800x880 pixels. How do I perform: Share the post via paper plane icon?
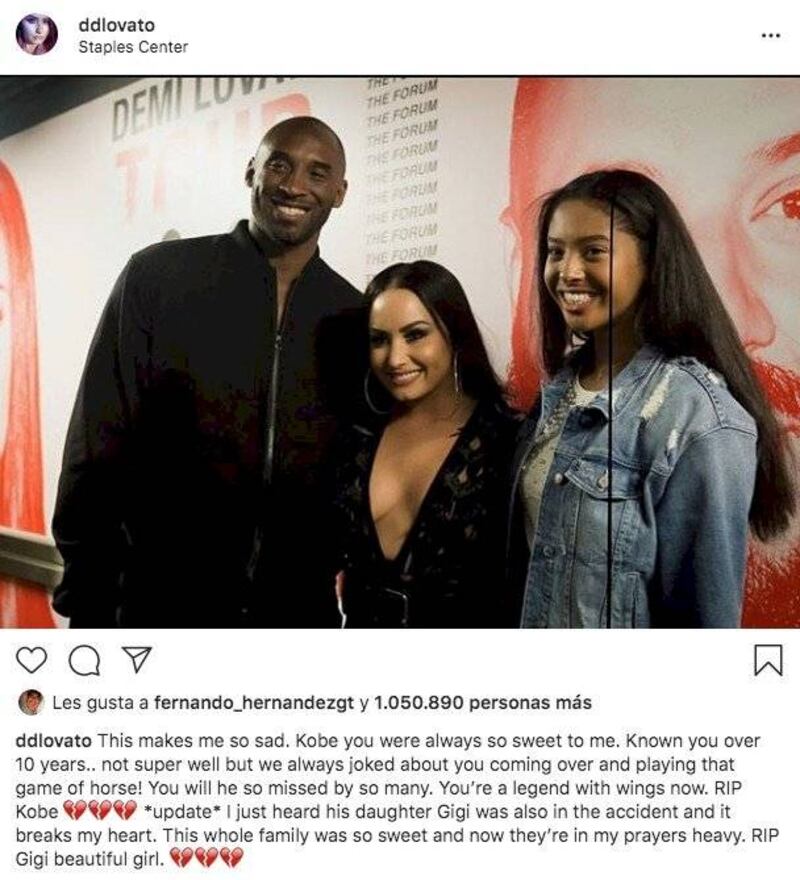pyautogui.click(x=137, y=659)
